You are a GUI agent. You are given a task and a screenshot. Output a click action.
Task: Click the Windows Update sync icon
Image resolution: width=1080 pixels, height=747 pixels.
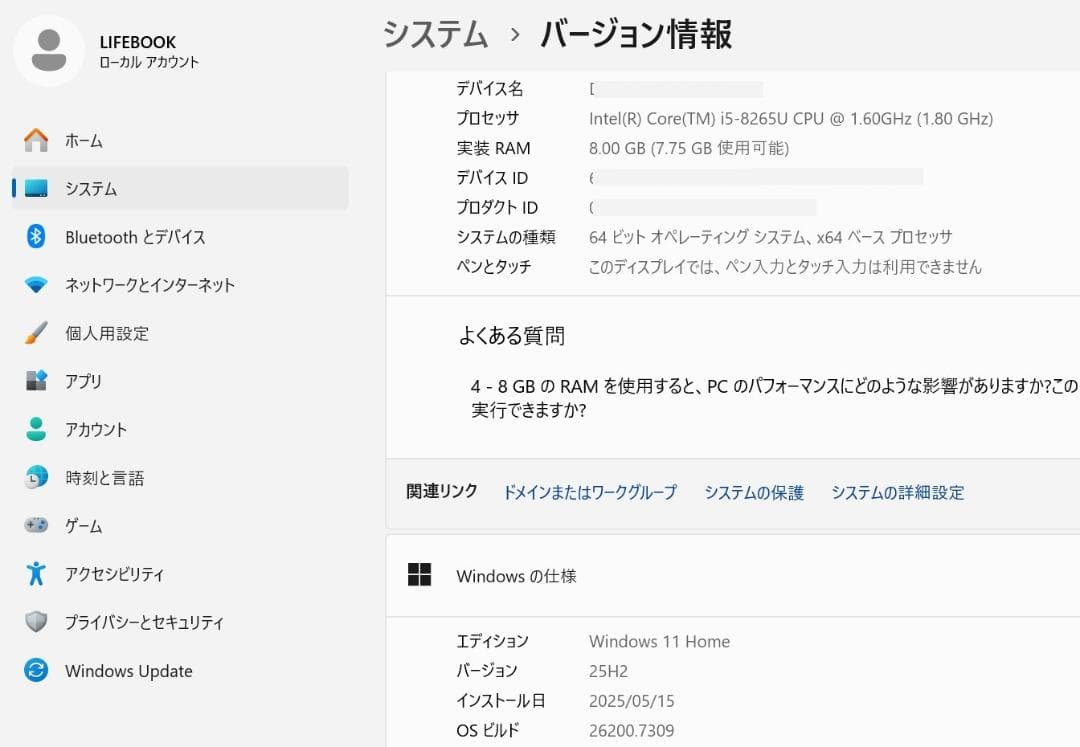click(x=36, y=671)
